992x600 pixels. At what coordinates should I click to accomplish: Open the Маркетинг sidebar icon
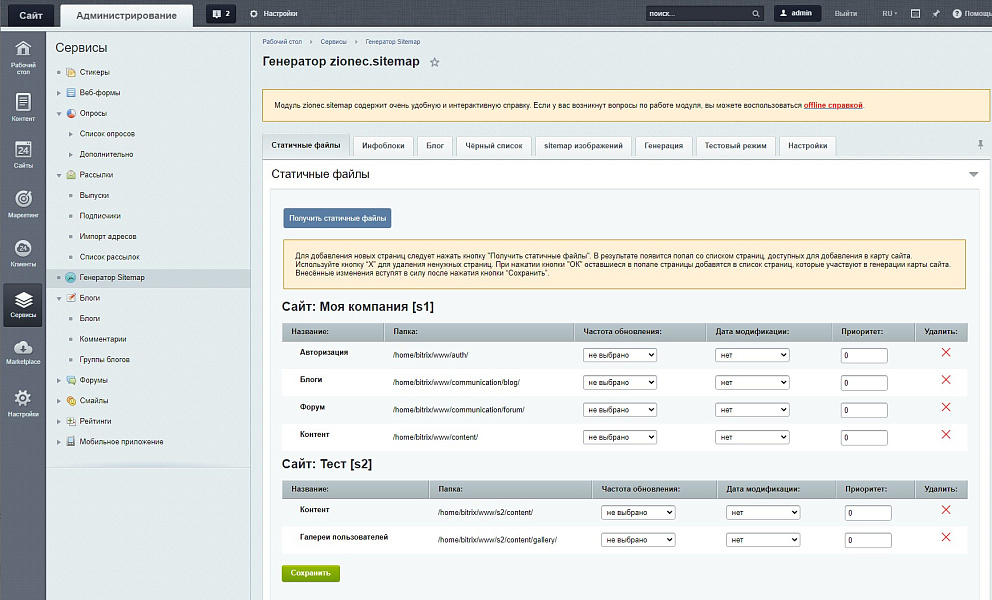coord(23,203)
